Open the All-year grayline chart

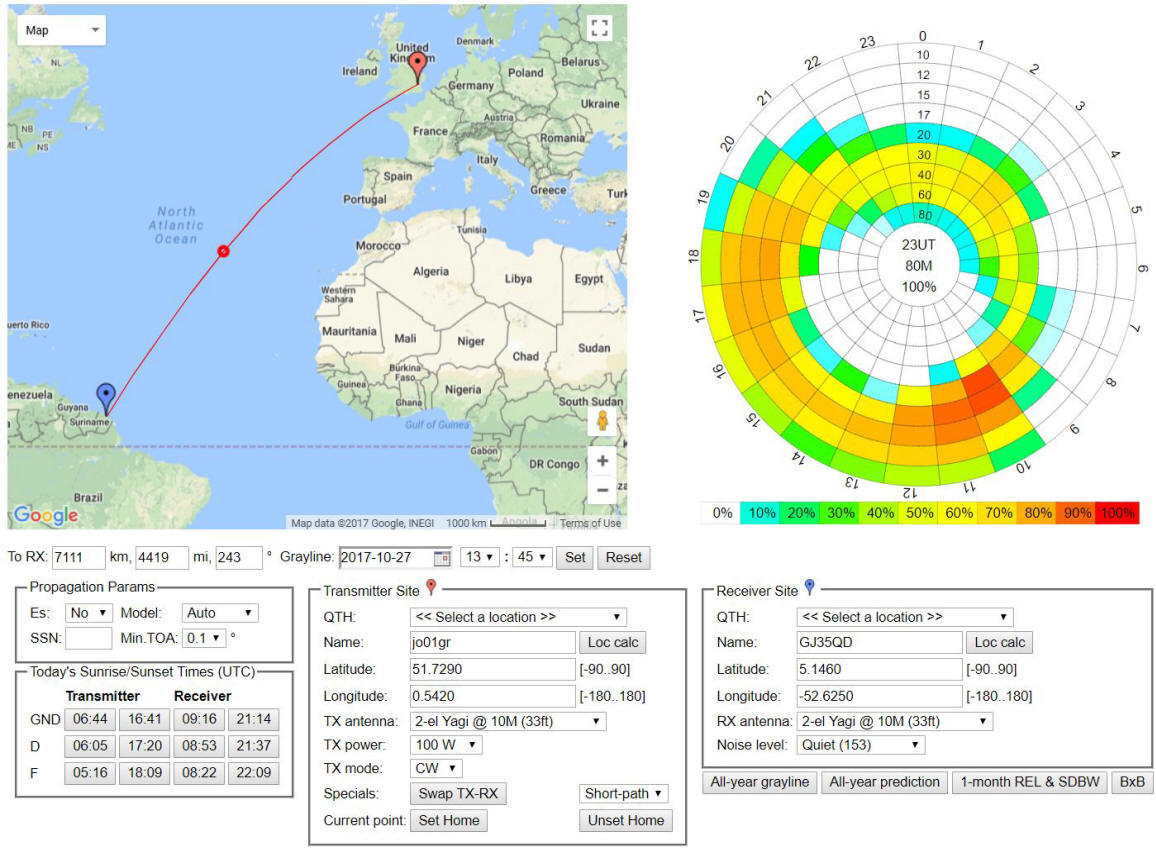759,782
